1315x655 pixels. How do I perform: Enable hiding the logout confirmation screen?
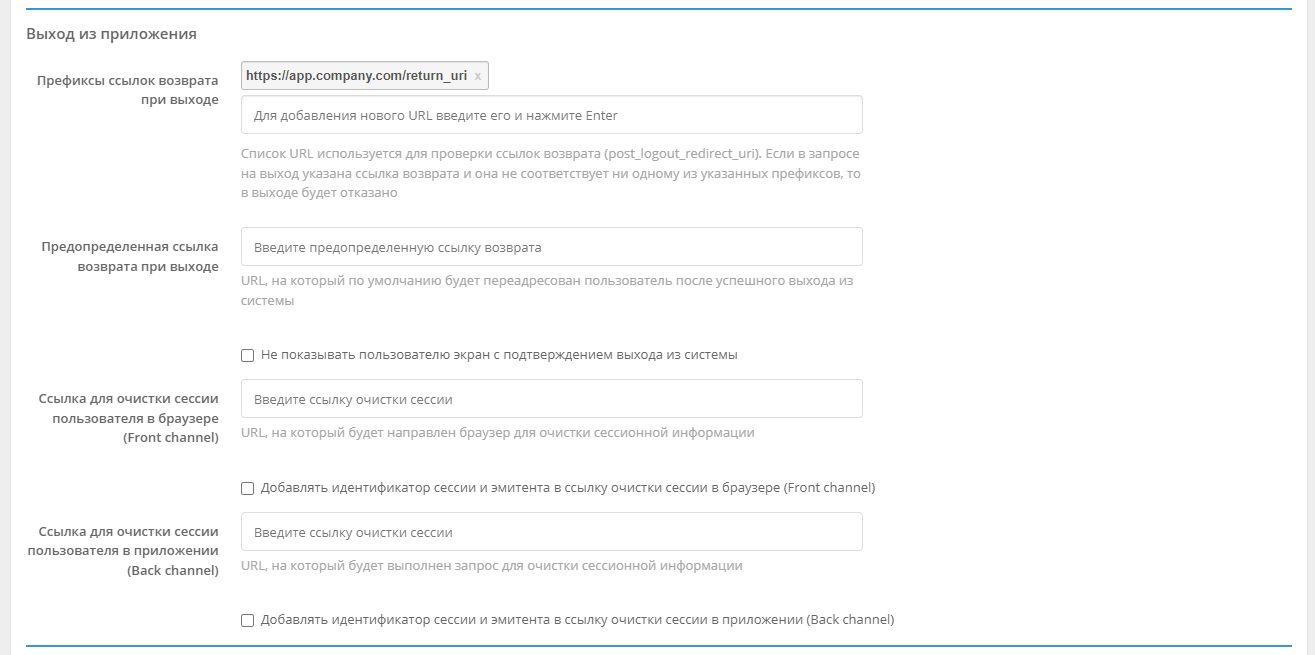pos(246,353)
